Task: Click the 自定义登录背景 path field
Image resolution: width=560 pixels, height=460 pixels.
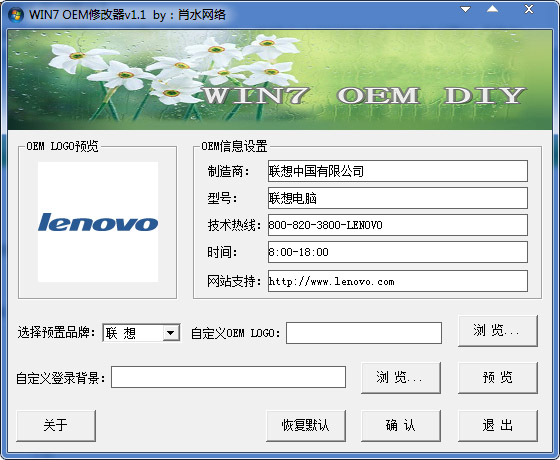Action: pyautogui.click(x=228, y=377)
